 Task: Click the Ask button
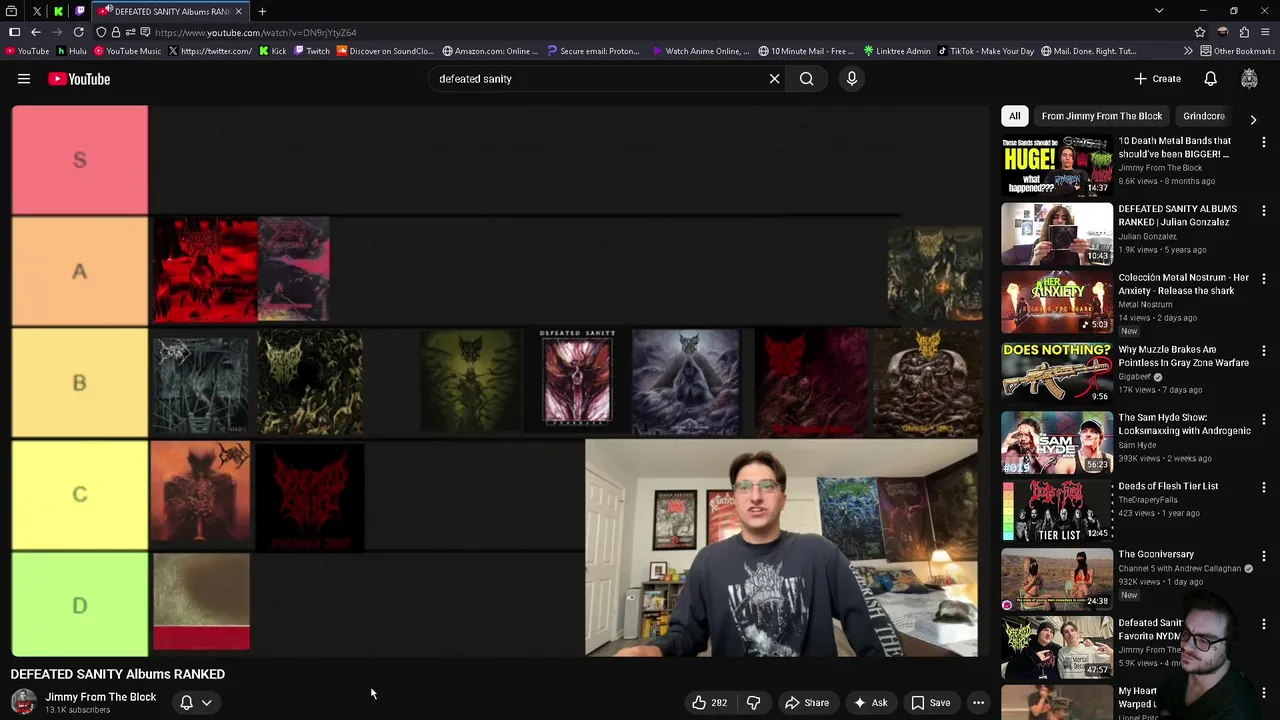pyautogui.click(x=869, y=703)
